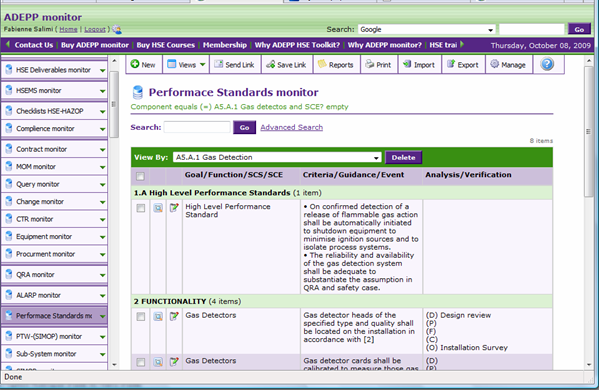Select QRA monitor in the sidebar

[54, 275]
